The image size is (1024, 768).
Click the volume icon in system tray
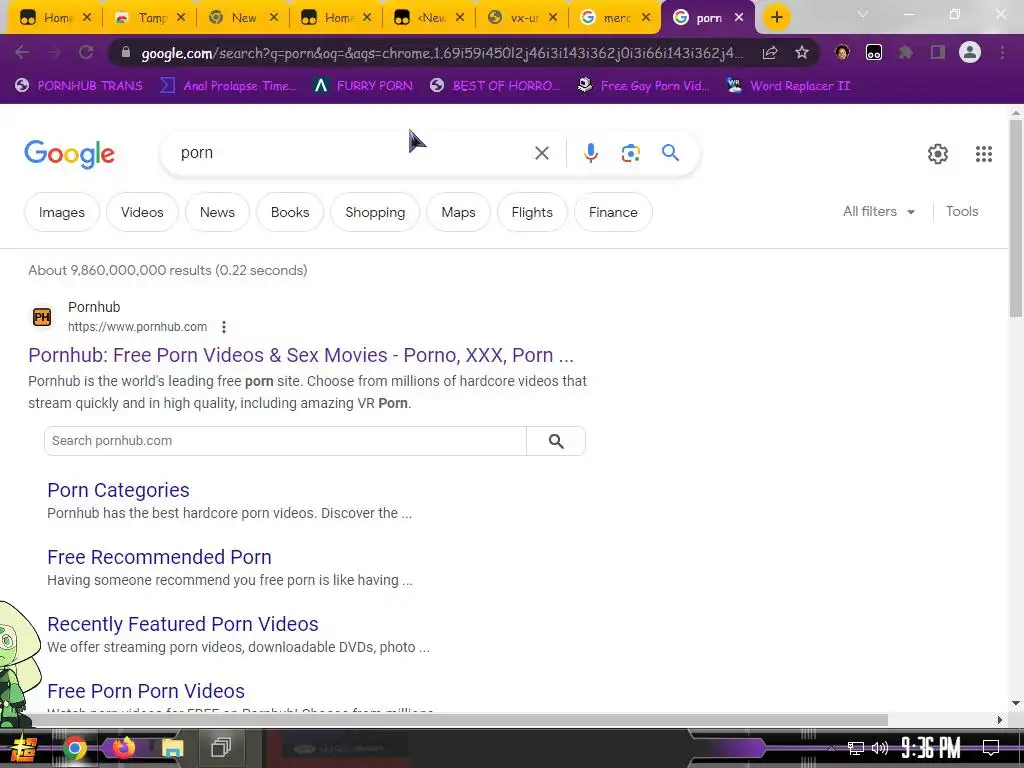[x=880, y=748]
